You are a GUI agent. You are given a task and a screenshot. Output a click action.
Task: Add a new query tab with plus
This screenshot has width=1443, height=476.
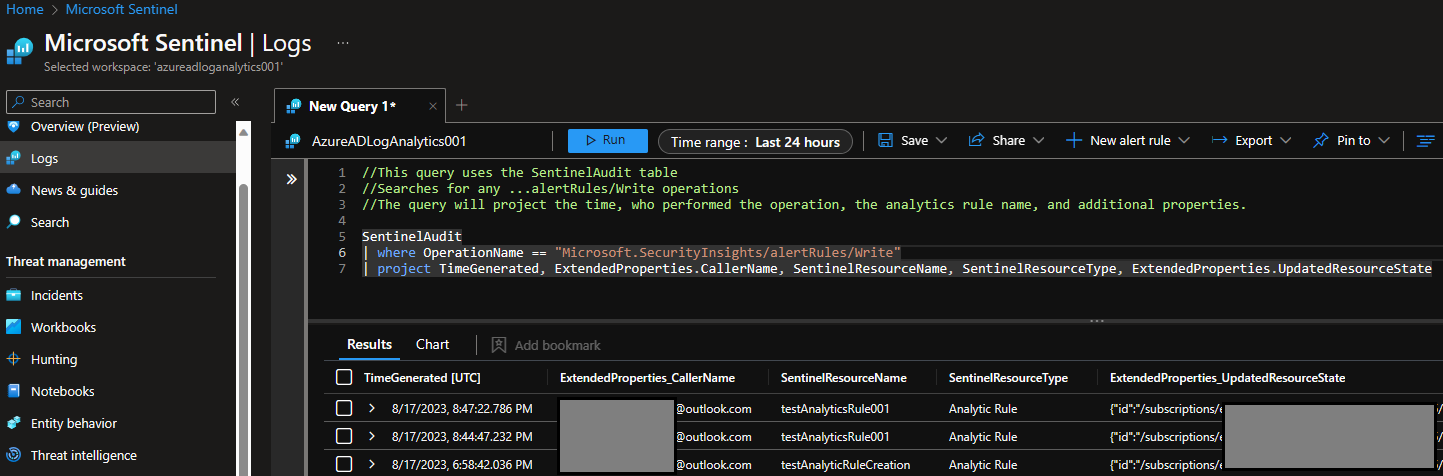pyautogui.click(x=461, y=105)
